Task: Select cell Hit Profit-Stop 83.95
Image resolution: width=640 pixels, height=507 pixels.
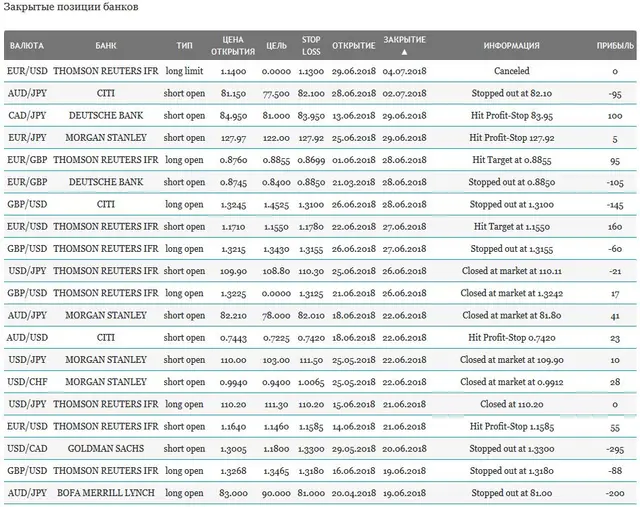Action: [x=511, y=116]
